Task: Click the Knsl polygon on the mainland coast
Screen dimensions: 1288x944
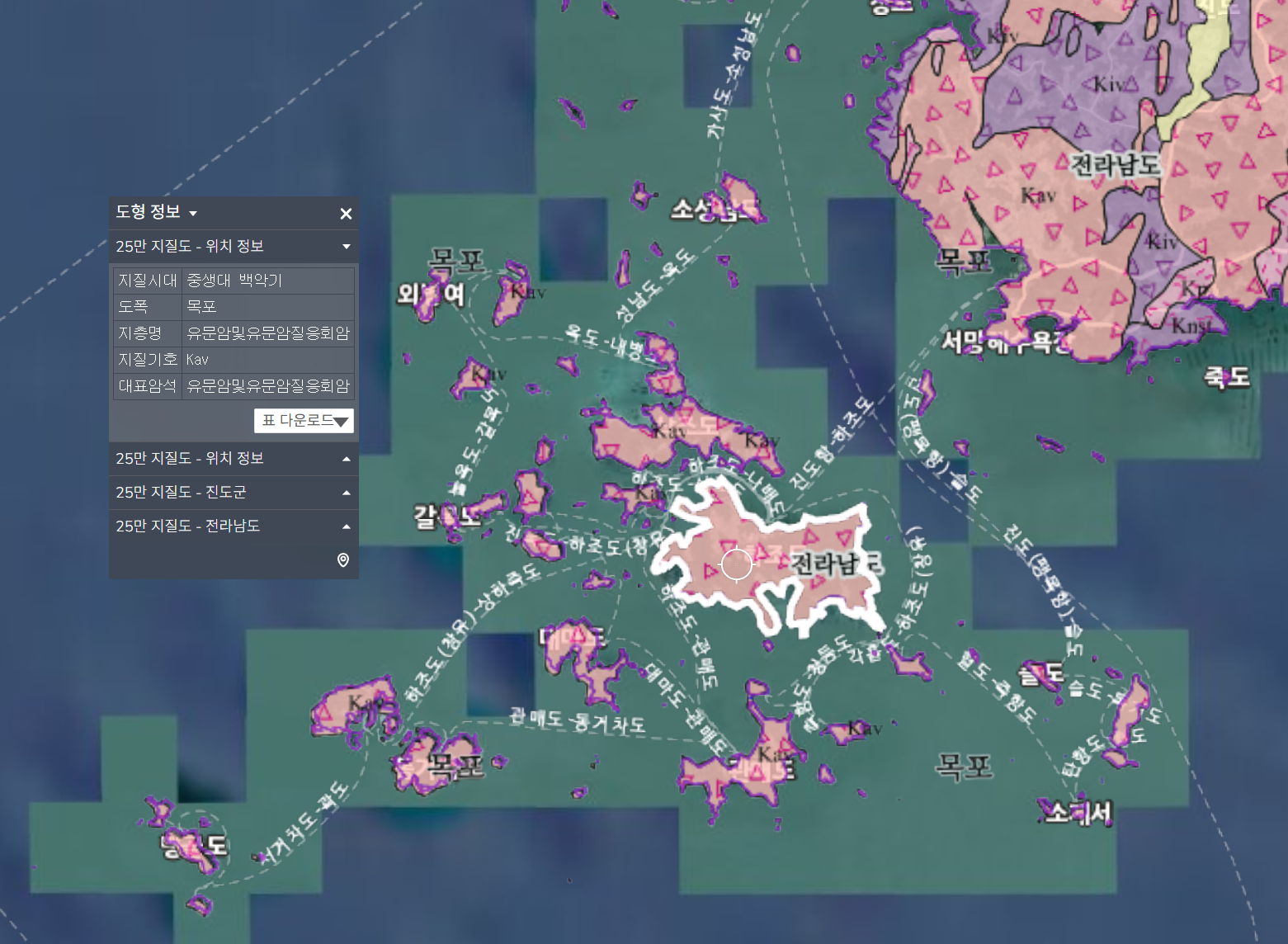Action: (x=1188, y=328)
